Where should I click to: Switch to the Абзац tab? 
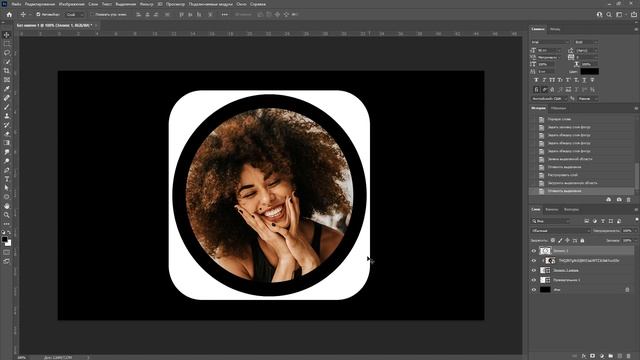click(x=555, y=29)
